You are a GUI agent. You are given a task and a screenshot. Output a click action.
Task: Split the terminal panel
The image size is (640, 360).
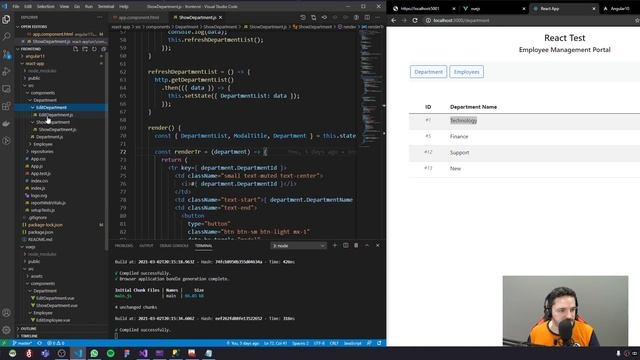[345, 245]
